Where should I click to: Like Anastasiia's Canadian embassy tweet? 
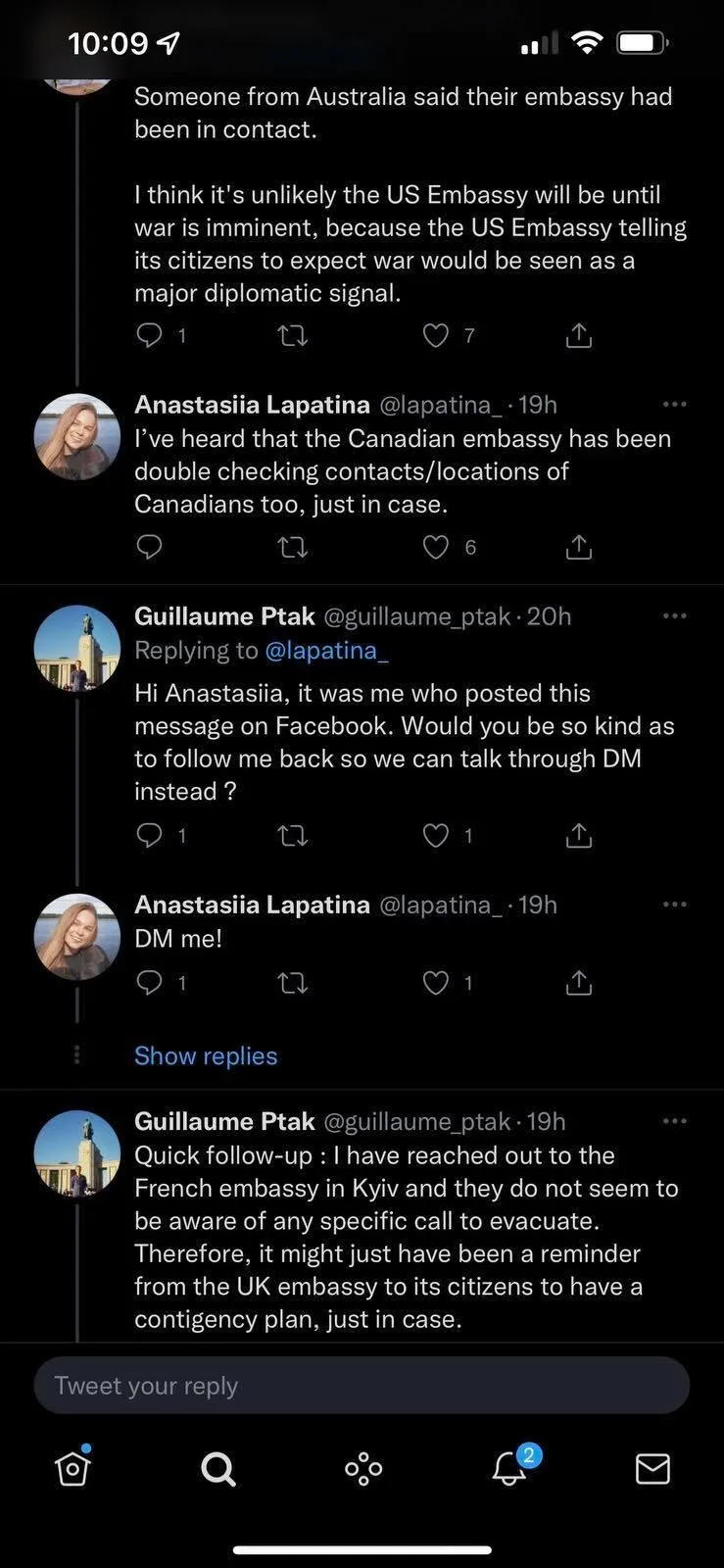(x=436, y=547)
